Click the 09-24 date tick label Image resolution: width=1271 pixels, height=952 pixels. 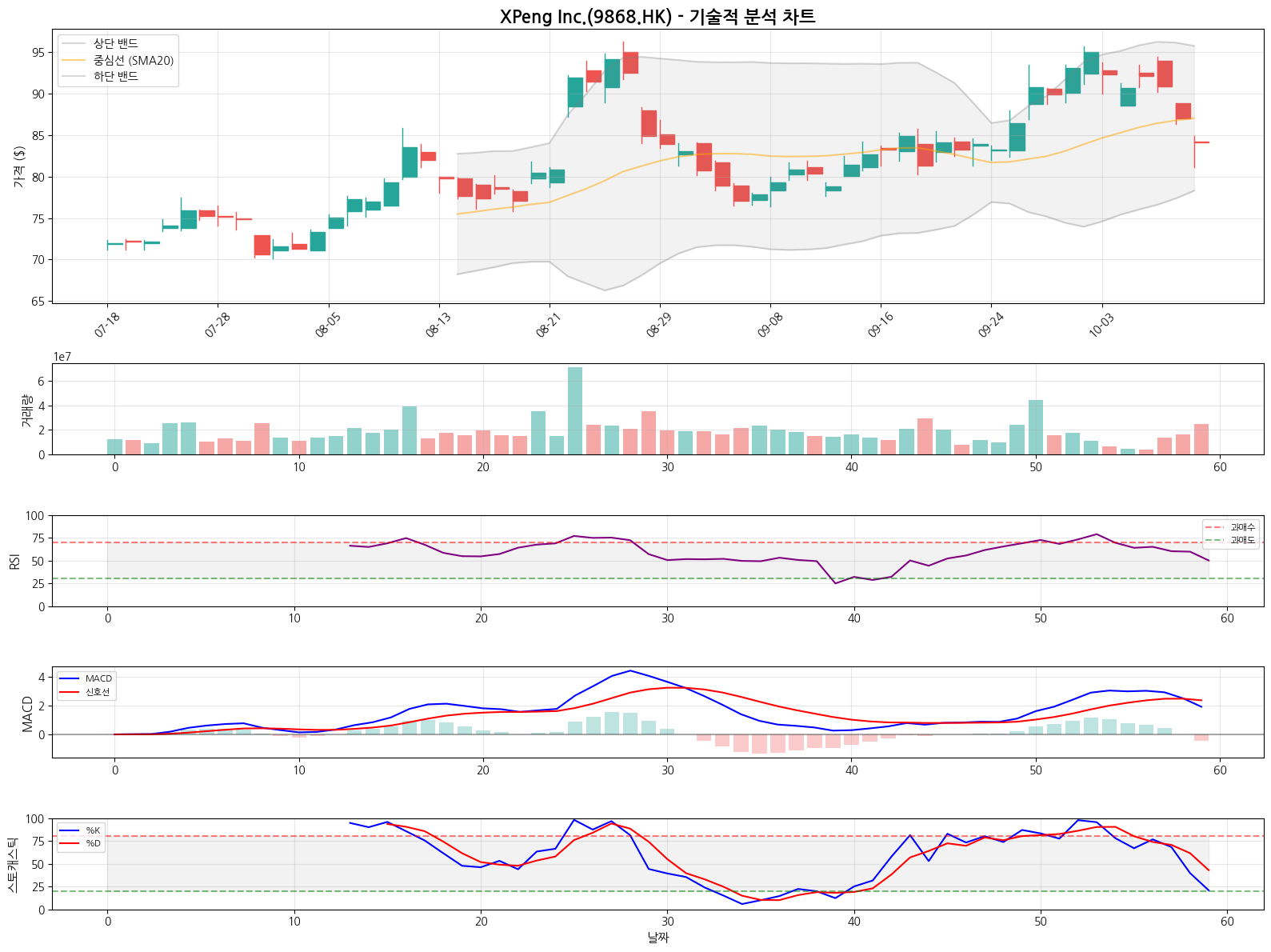pos(991,325)
